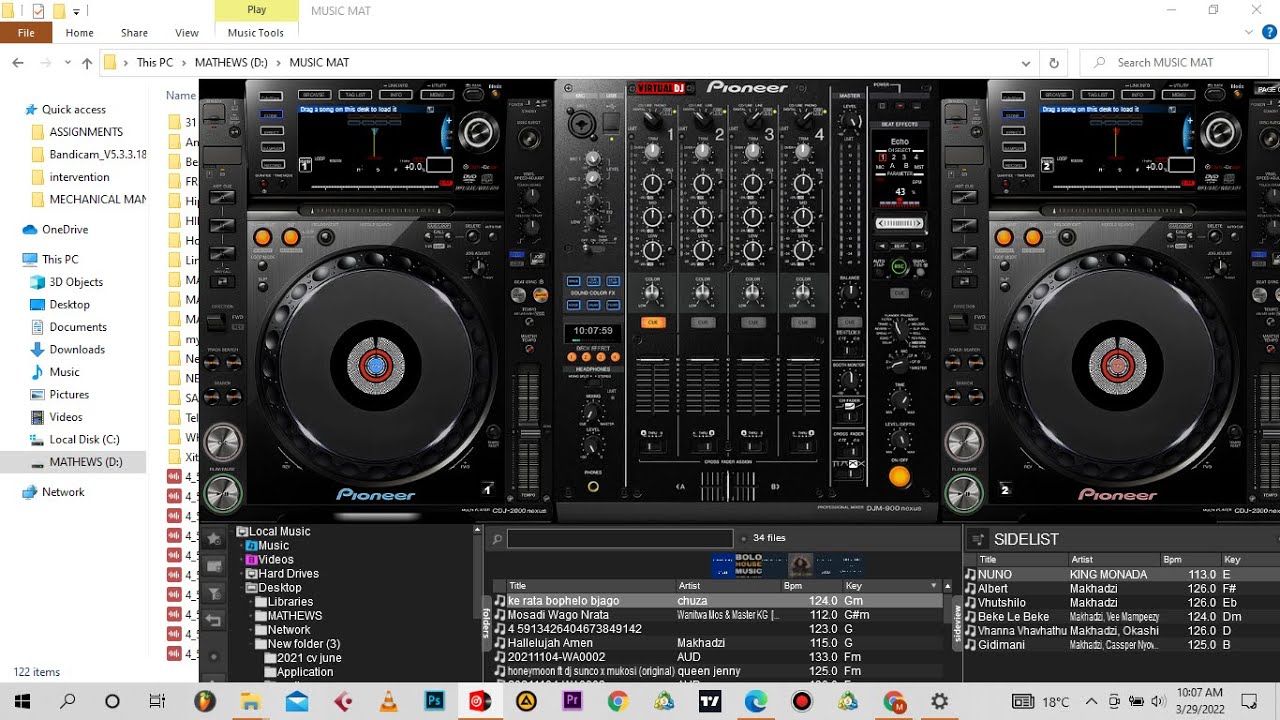1280x720 pixels.
Task: Click TAG LIST button on left CDJ
Action: [355, 96]
